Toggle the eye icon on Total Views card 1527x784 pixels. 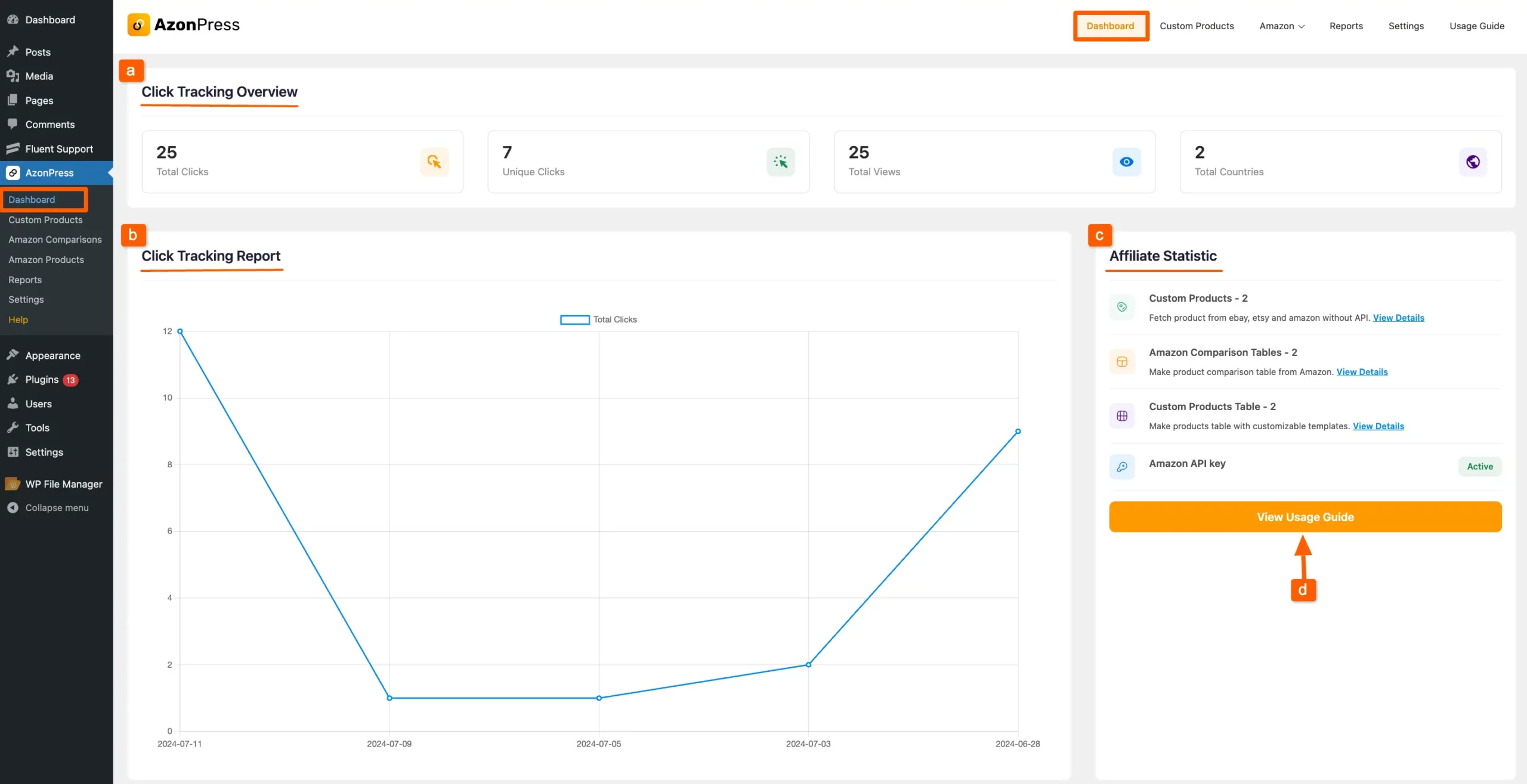[1126, 162]
